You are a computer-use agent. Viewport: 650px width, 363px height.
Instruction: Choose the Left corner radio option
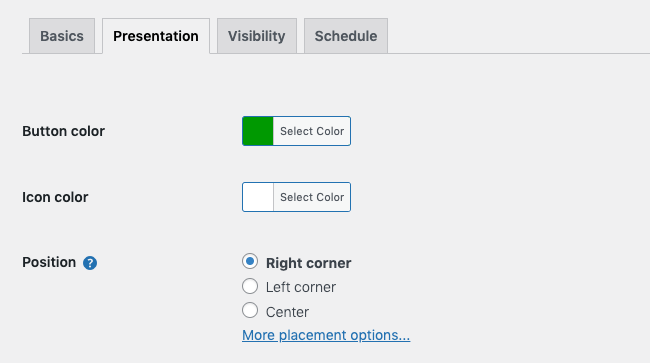click(250, 286)
